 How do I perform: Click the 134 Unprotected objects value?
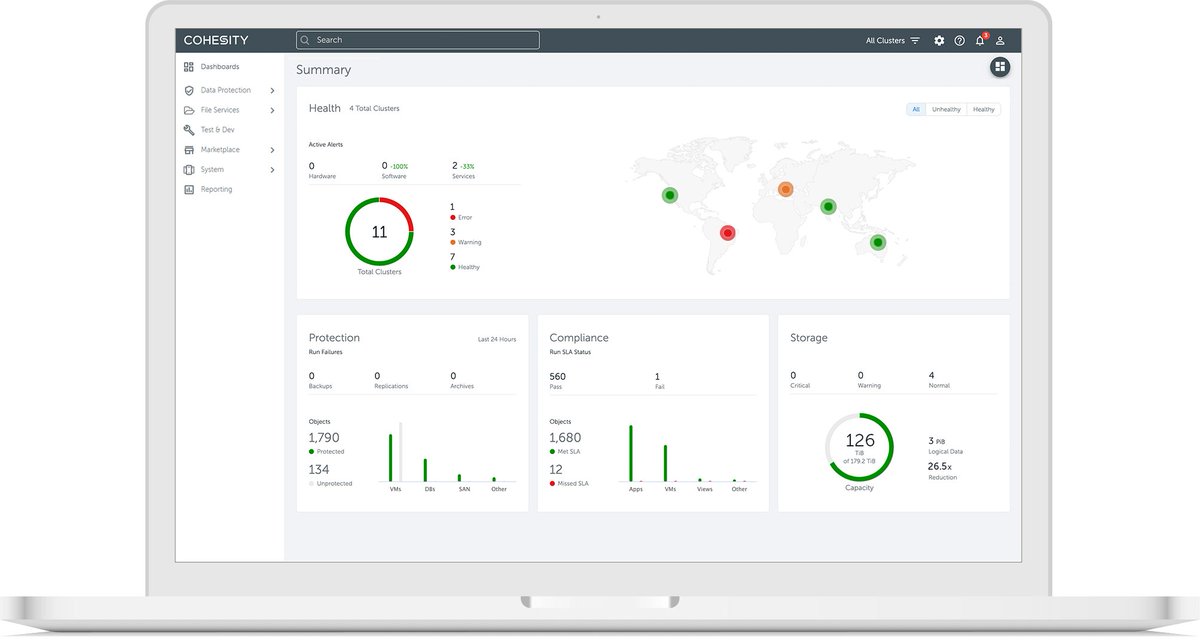319,469
